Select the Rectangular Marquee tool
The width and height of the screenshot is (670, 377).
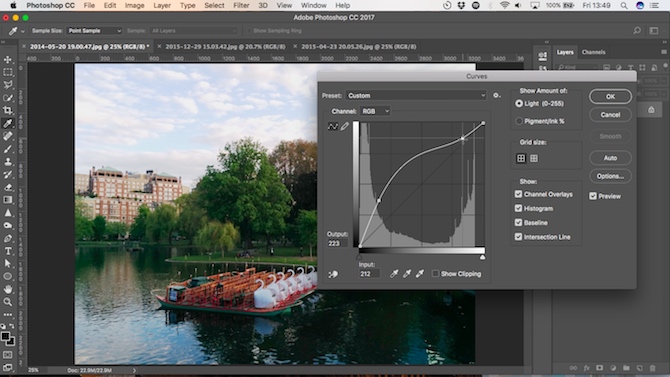8,72
